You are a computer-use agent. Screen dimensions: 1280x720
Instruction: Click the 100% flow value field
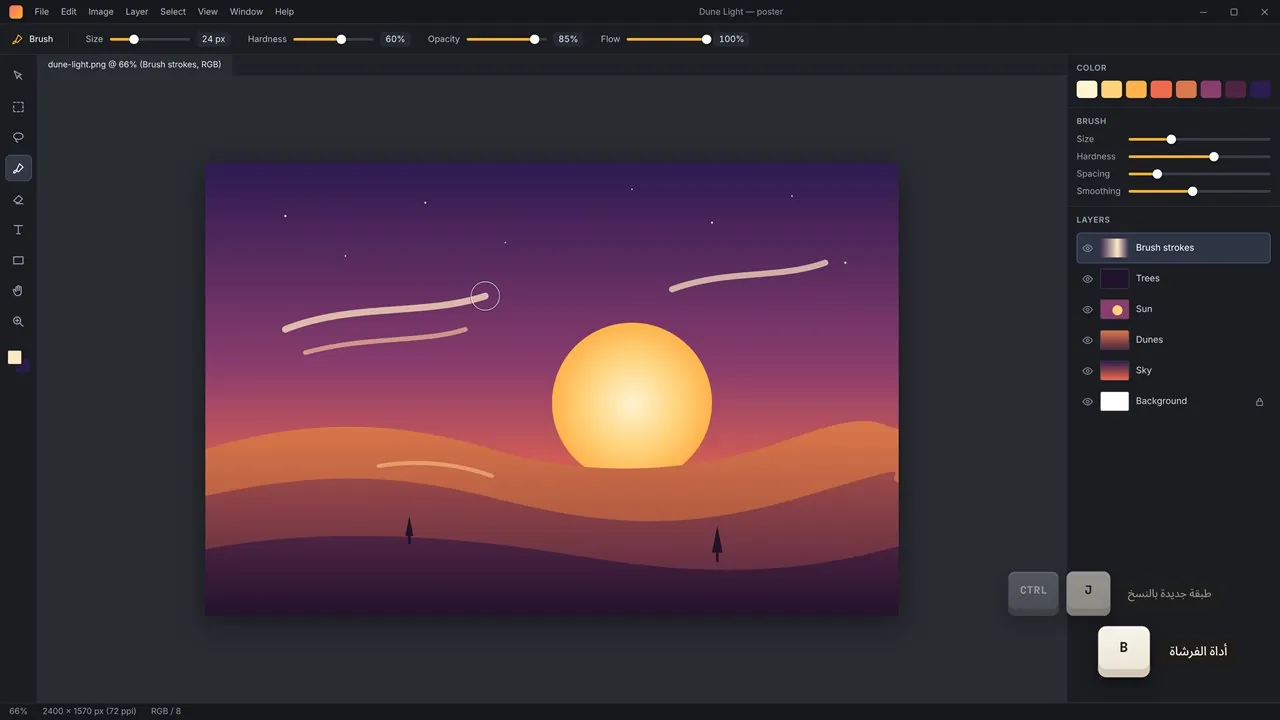[x=731, y=39]
